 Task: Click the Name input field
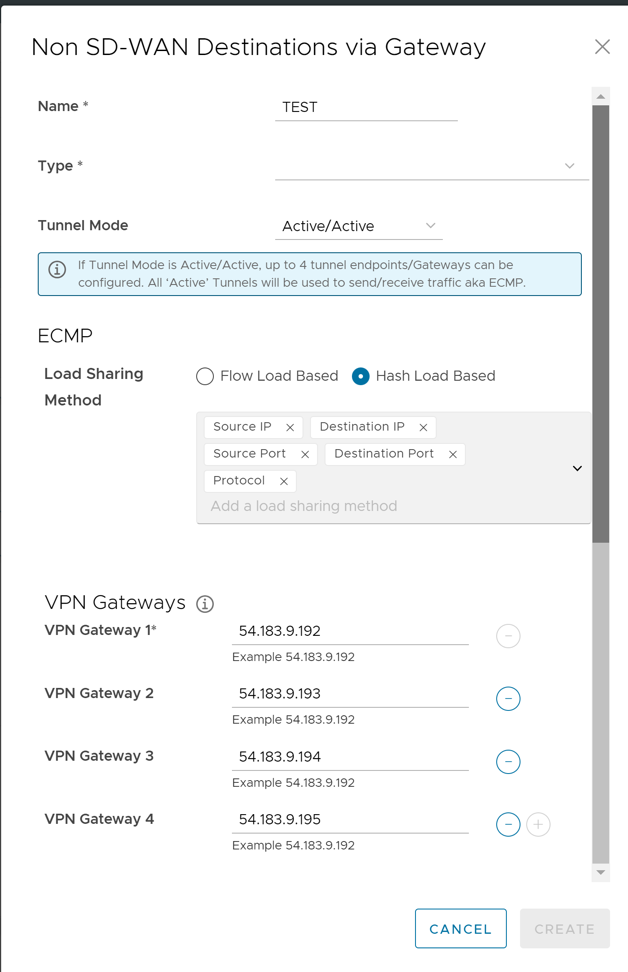coord(366,107)
